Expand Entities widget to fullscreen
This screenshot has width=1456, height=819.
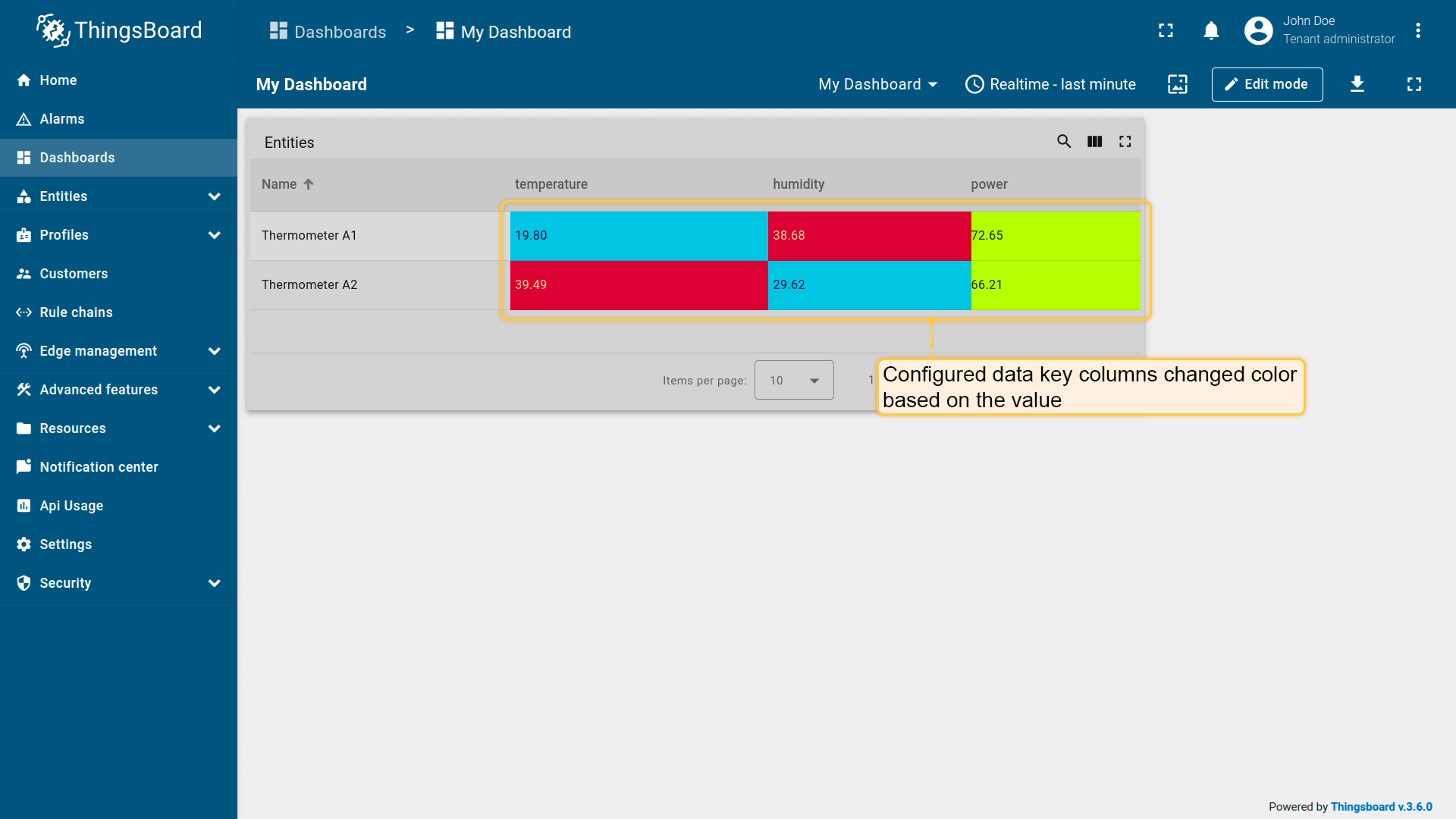[x=1125, y=142]
